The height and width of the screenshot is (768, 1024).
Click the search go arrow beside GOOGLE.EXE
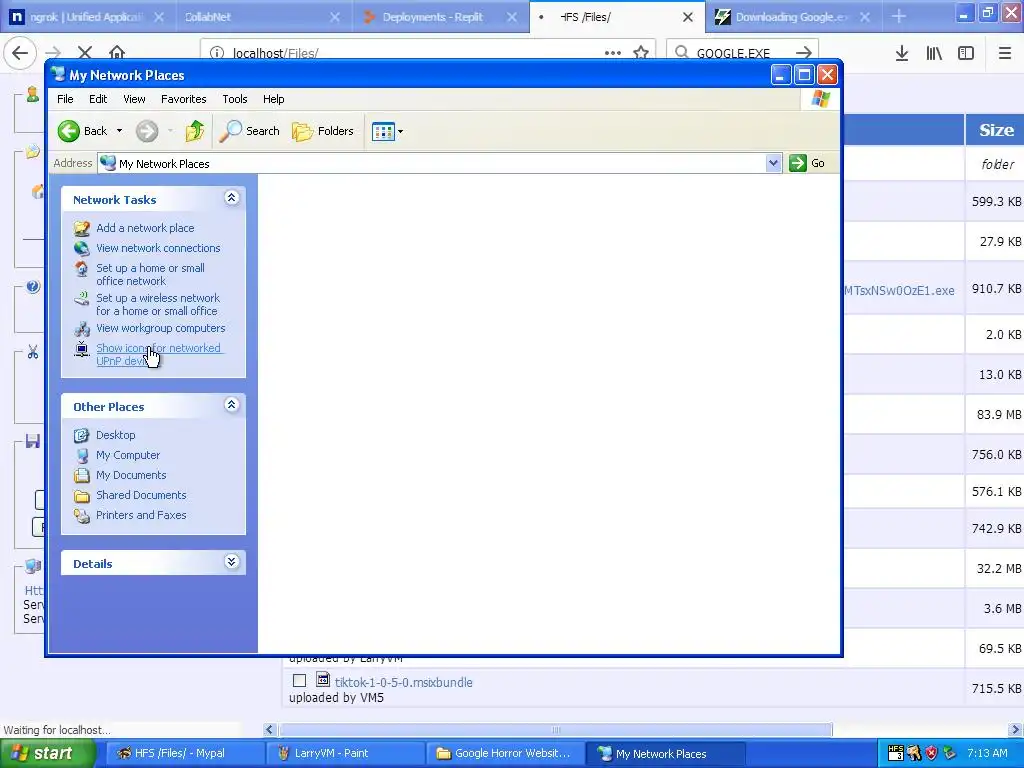click(x=804, y=53)
